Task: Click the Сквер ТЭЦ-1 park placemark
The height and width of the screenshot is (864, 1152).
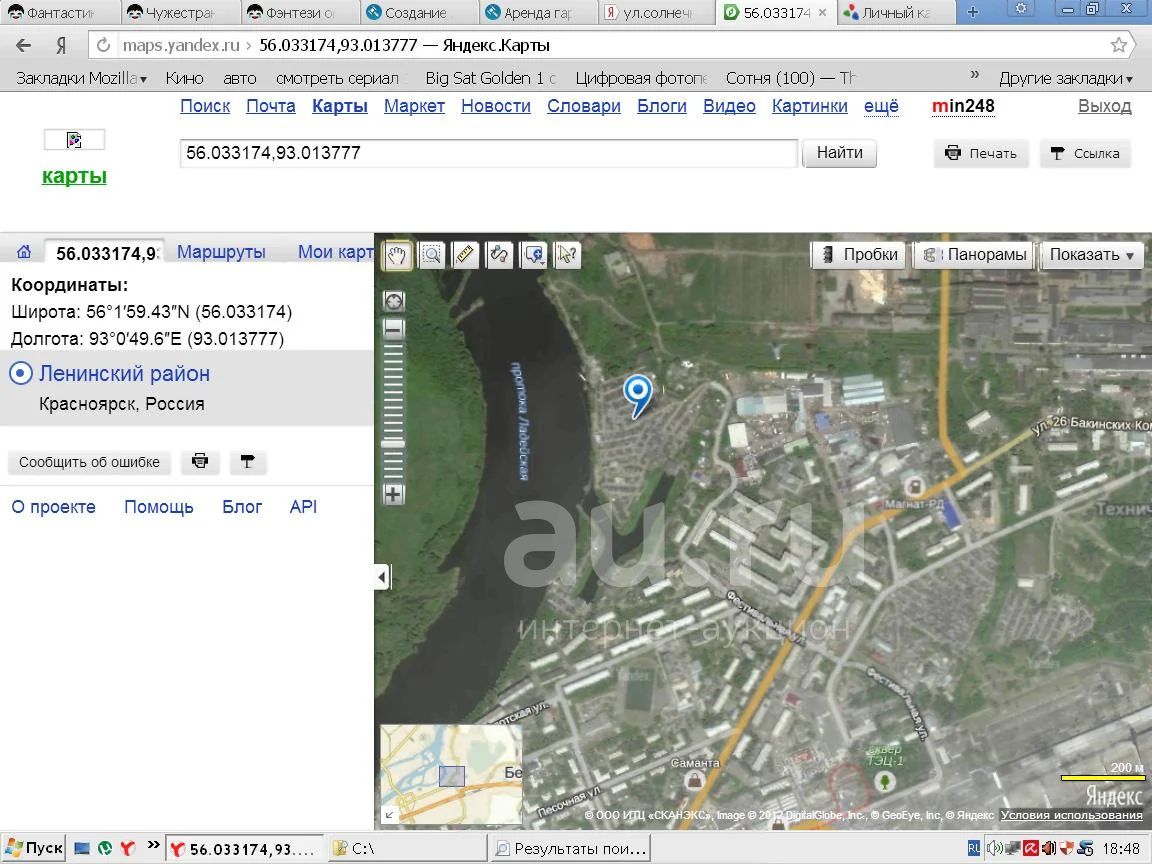Action: pos(885,781)
